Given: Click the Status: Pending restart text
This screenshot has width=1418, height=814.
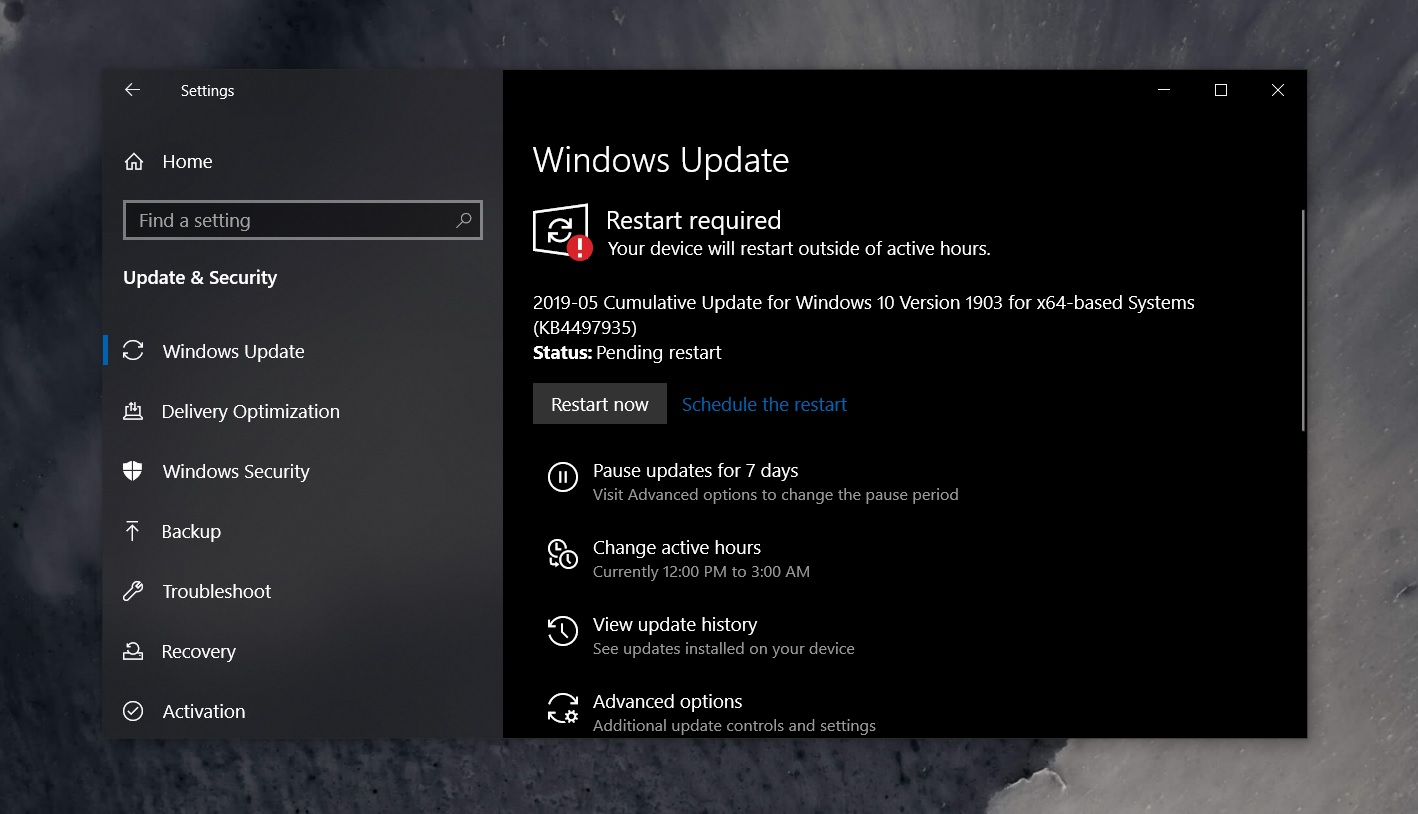Looking at the screenshot, I should [627, 352].
